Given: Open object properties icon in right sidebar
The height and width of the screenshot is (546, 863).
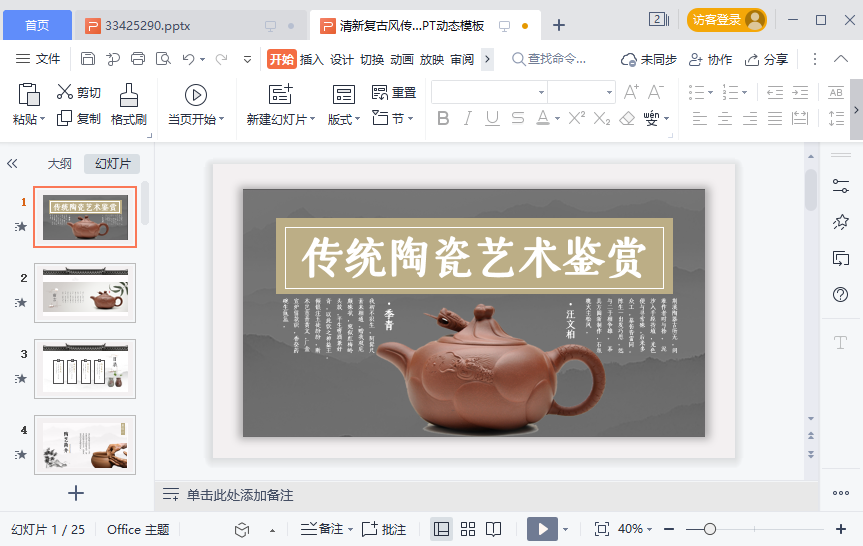Looking at the screenshot, I should pyautogui.click(x=840, y=187).
